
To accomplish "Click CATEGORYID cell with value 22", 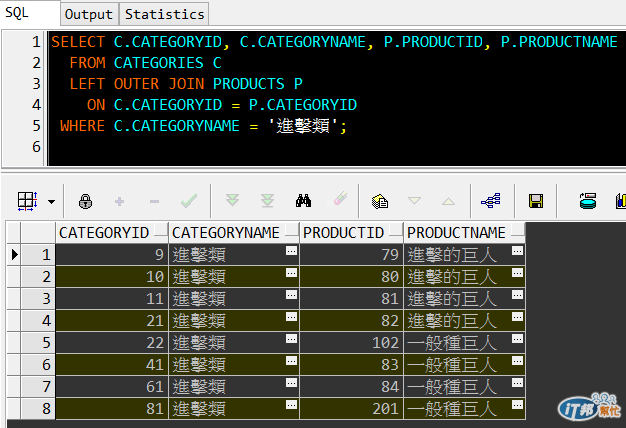I will [x=112, y=342].
